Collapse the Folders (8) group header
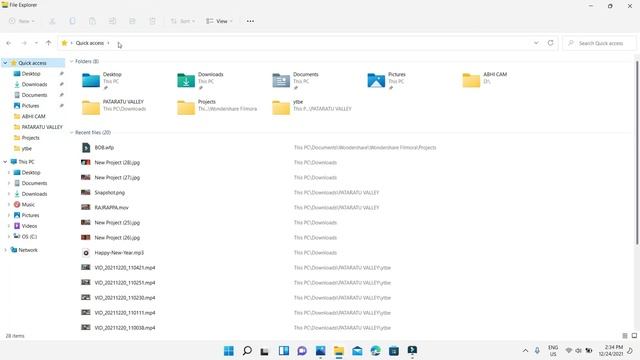This screenshot has width=640, height=360. tap(71, 61)
